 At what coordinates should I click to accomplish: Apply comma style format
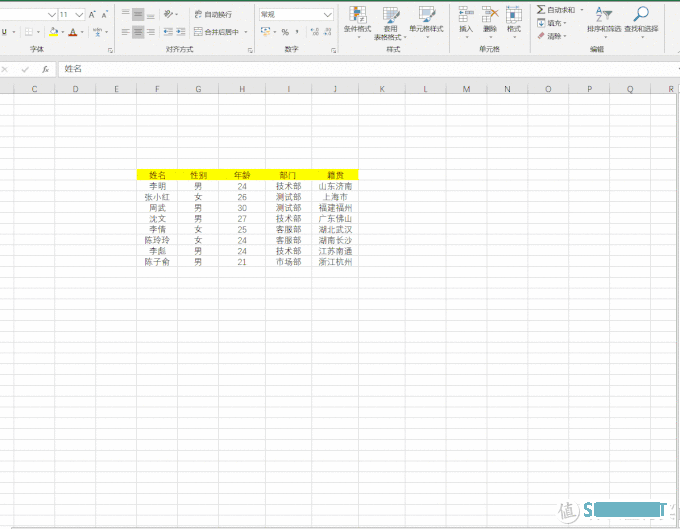(297, 32)
